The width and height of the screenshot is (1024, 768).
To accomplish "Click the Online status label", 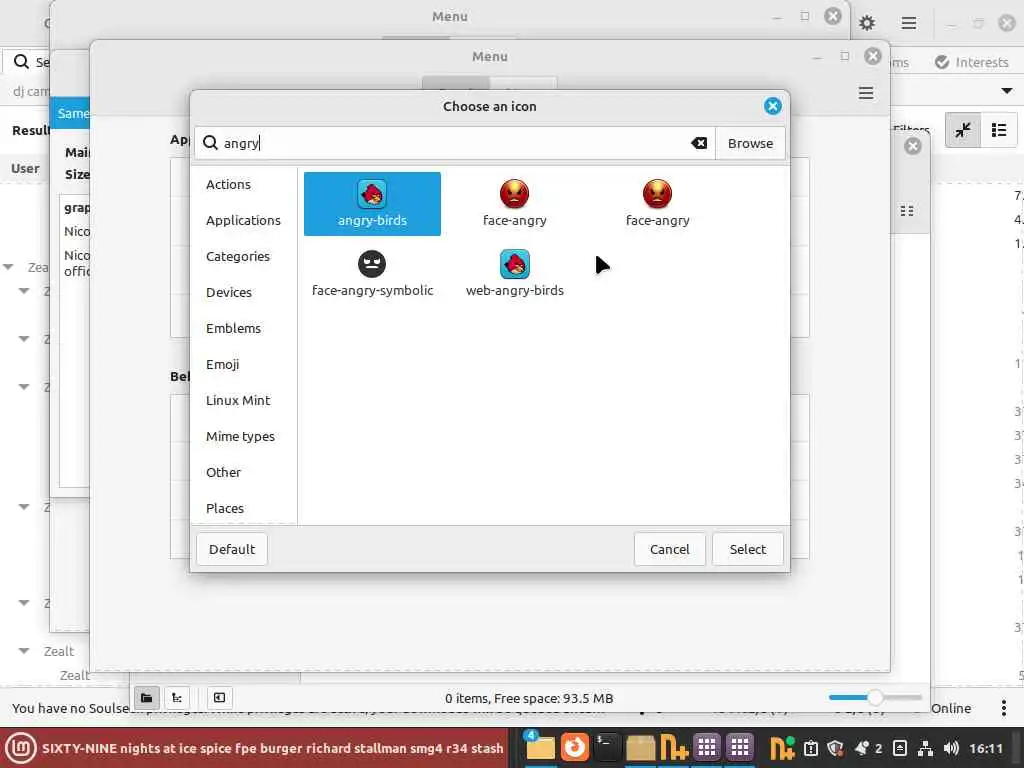I will pyautogui.click(x=951, y=708).
